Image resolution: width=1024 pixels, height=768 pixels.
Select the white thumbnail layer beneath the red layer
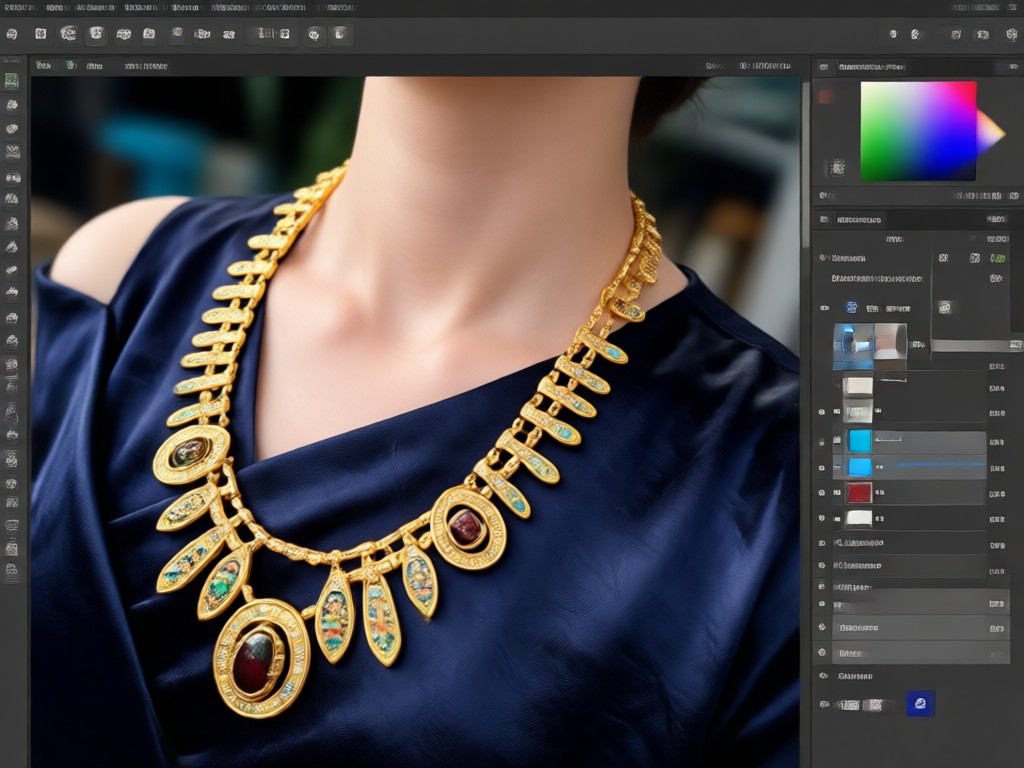pyautogui.click(x=859, y=519)
